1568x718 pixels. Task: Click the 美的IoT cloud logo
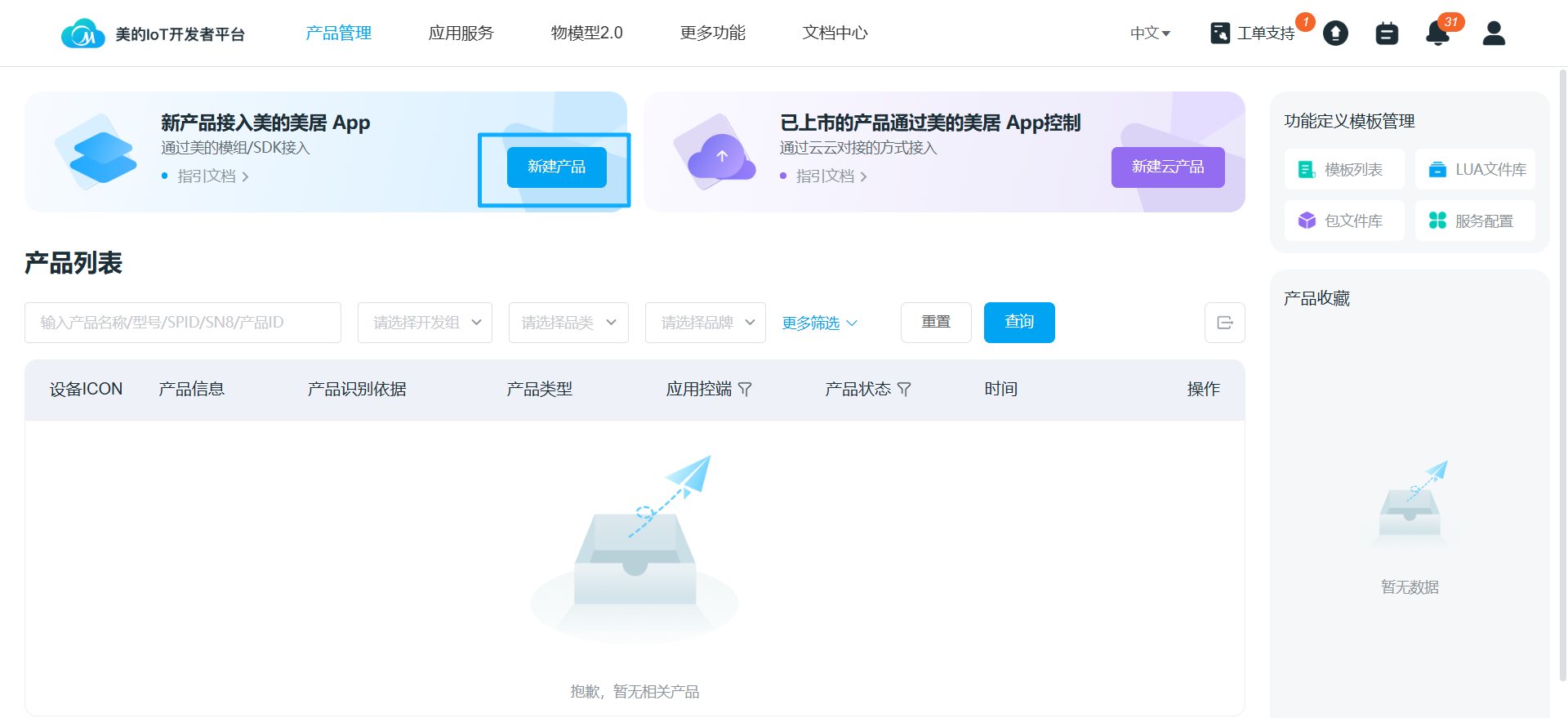(82, 33)
